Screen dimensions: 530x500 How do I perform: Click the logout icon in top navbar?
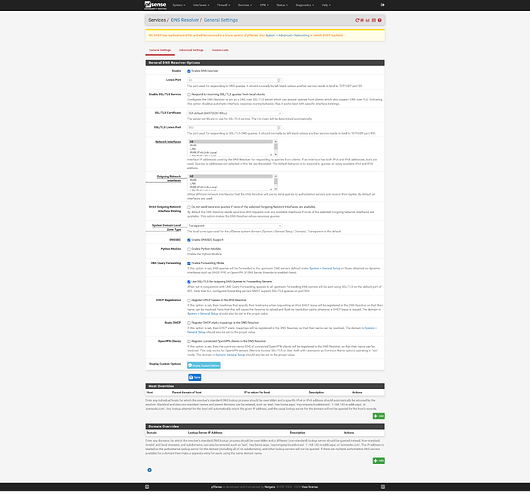point(382,5)
